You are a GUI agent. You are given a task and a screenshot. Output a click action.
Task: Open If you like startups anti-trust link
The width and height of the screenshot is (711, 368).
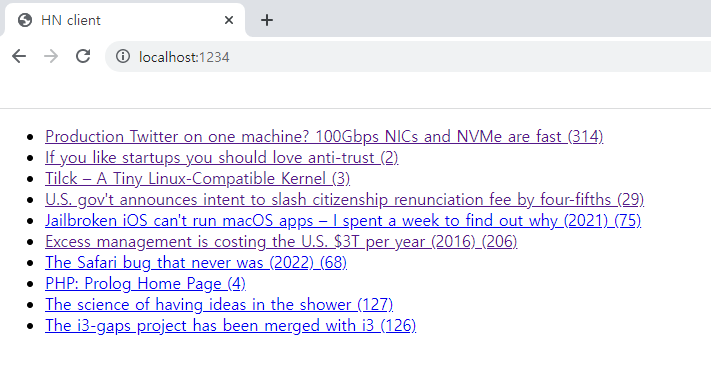(x=222, y=157)
